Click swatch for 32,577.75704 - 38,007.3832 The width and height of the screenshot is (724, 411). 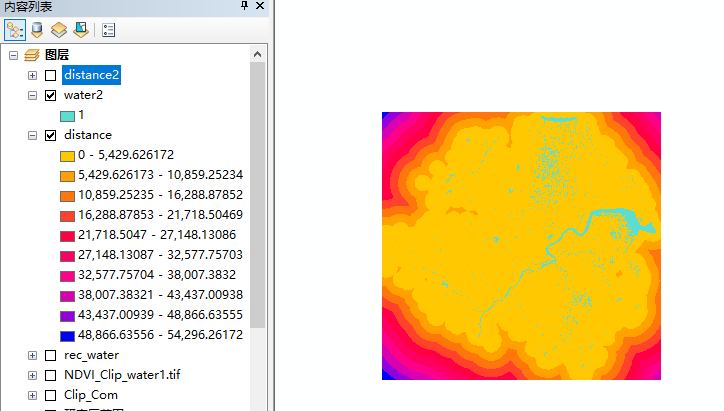(67, 276)
